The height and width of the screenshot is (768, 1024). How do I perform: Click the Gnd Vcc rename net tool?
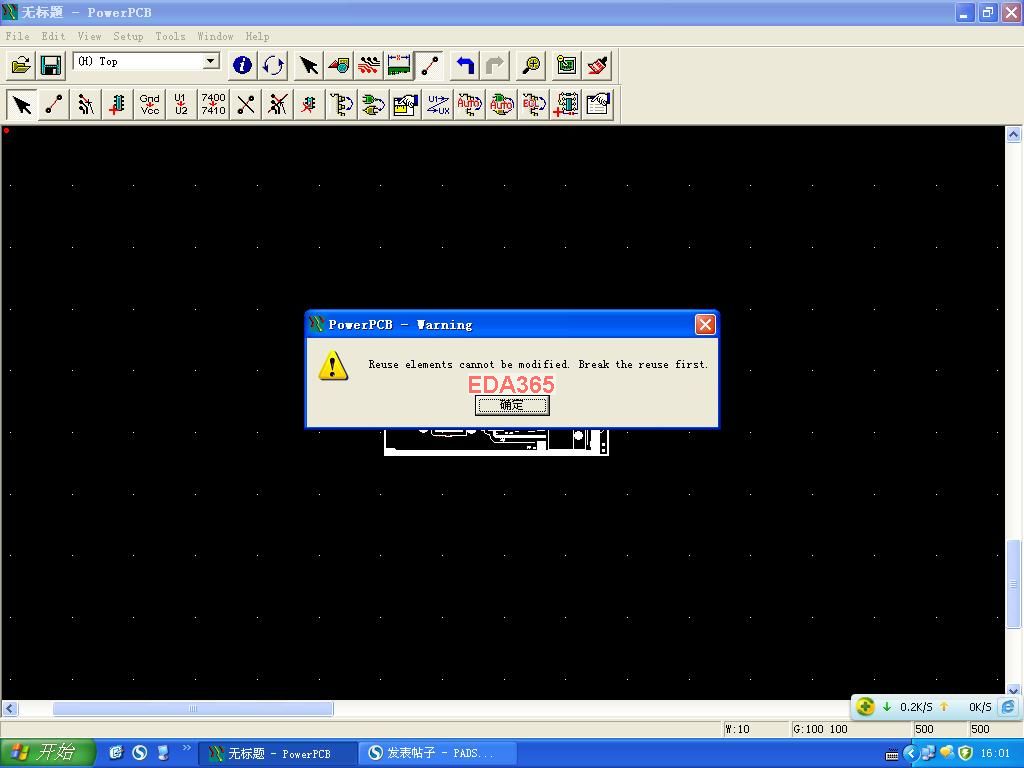point(150,104)
